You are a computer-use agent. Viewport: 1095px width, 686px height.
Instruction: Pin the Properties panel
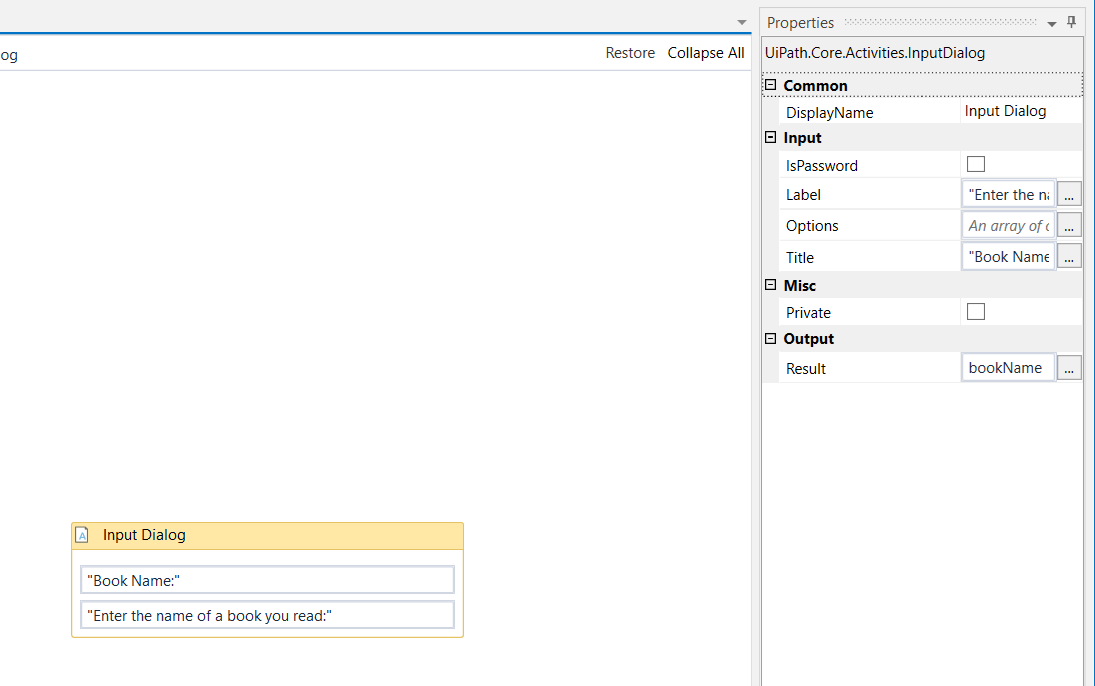(1071, 22)
